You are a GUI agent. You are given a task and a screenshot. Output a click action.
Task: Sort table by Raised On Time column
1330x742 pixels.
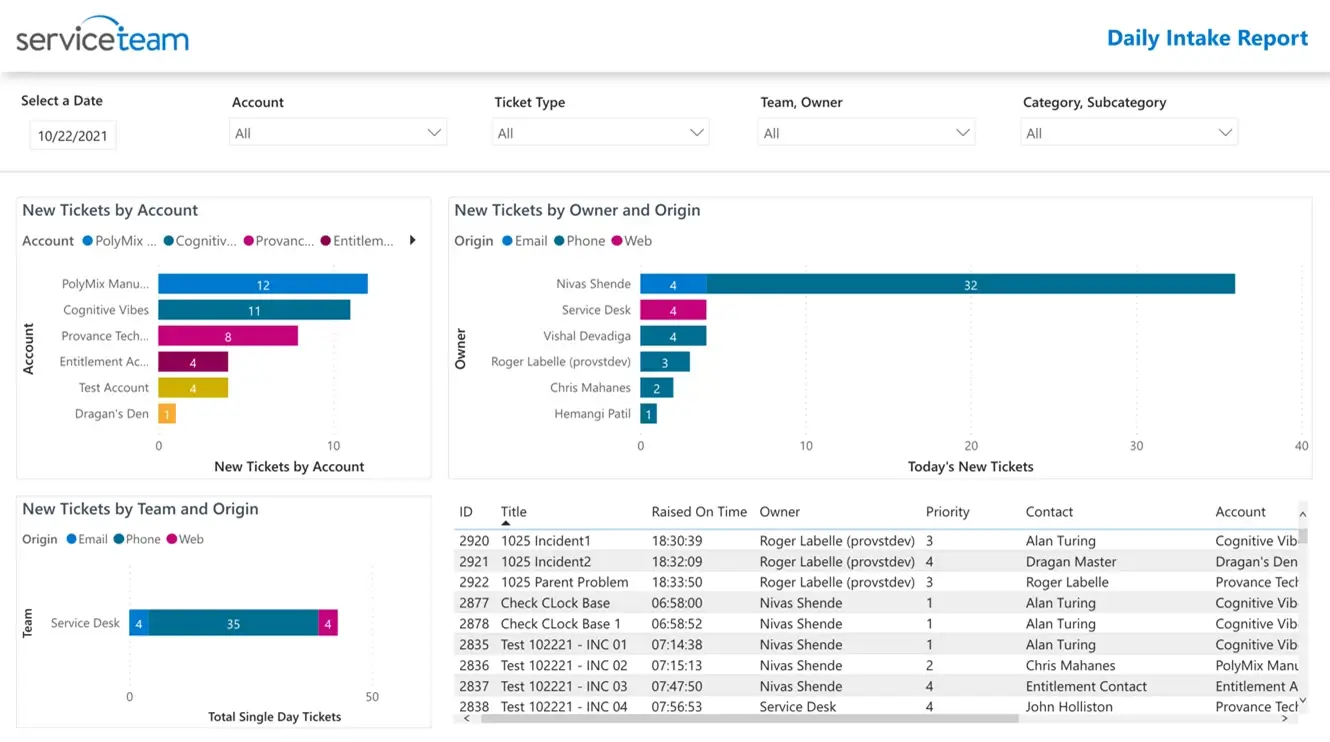click(699, 512)
